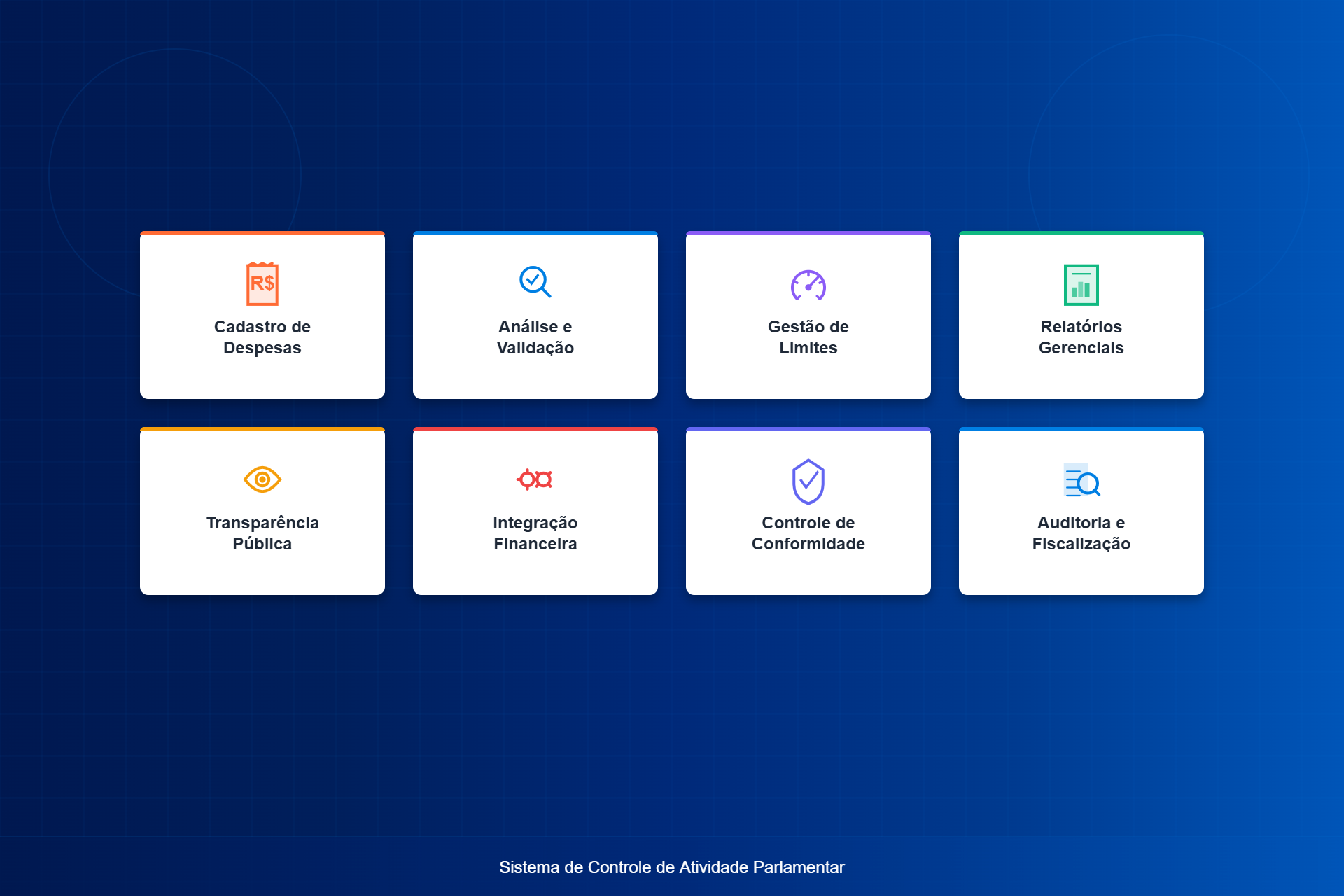Select Gestão de Limites text
1344x896 pixels.
[x=808, y=337]
